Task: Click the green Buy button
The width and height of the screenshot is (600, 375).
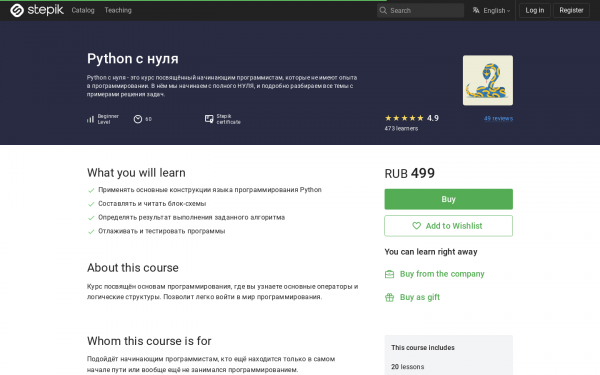Action: coord(448,199)
